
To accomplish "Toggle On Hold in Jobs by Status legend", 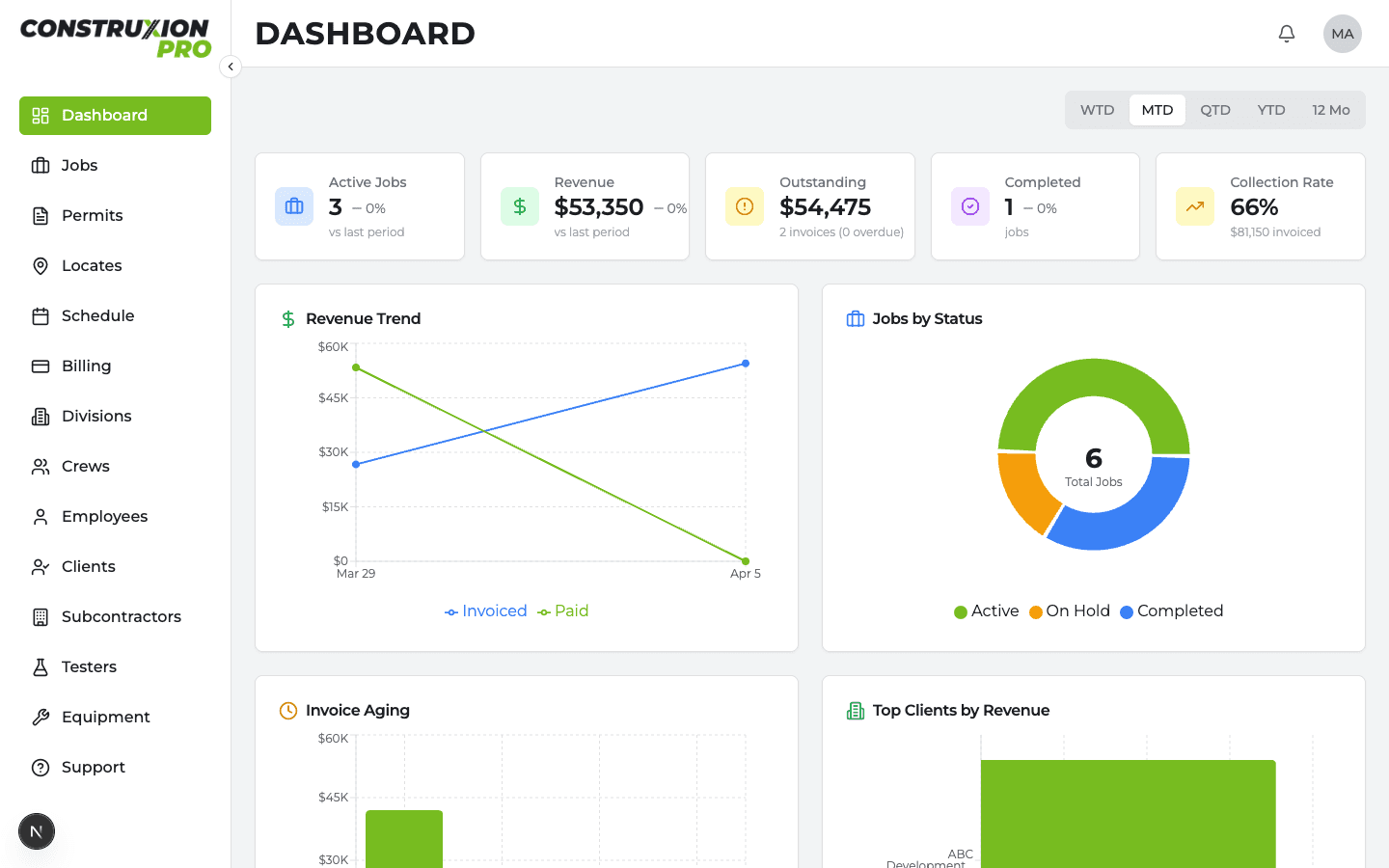I will coord(1070,611).
